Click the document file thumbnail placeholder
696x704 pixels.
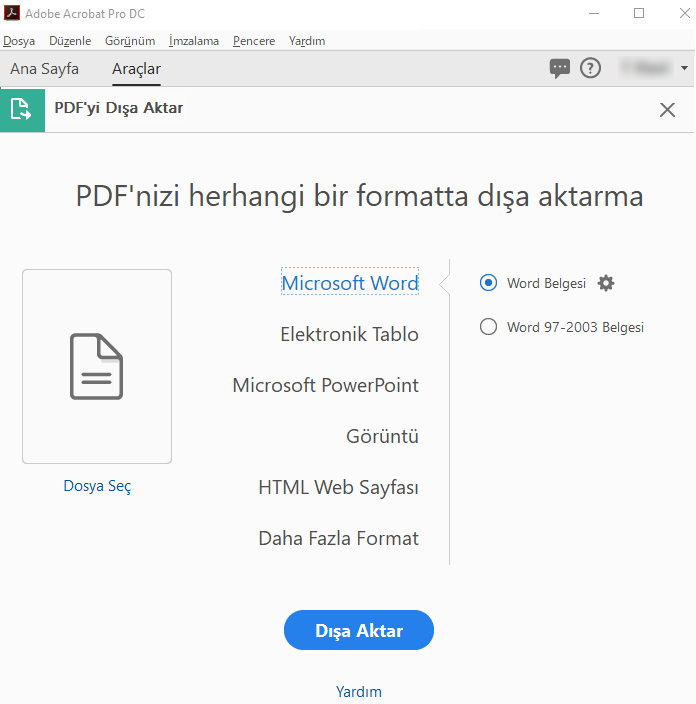pos(97,366)
